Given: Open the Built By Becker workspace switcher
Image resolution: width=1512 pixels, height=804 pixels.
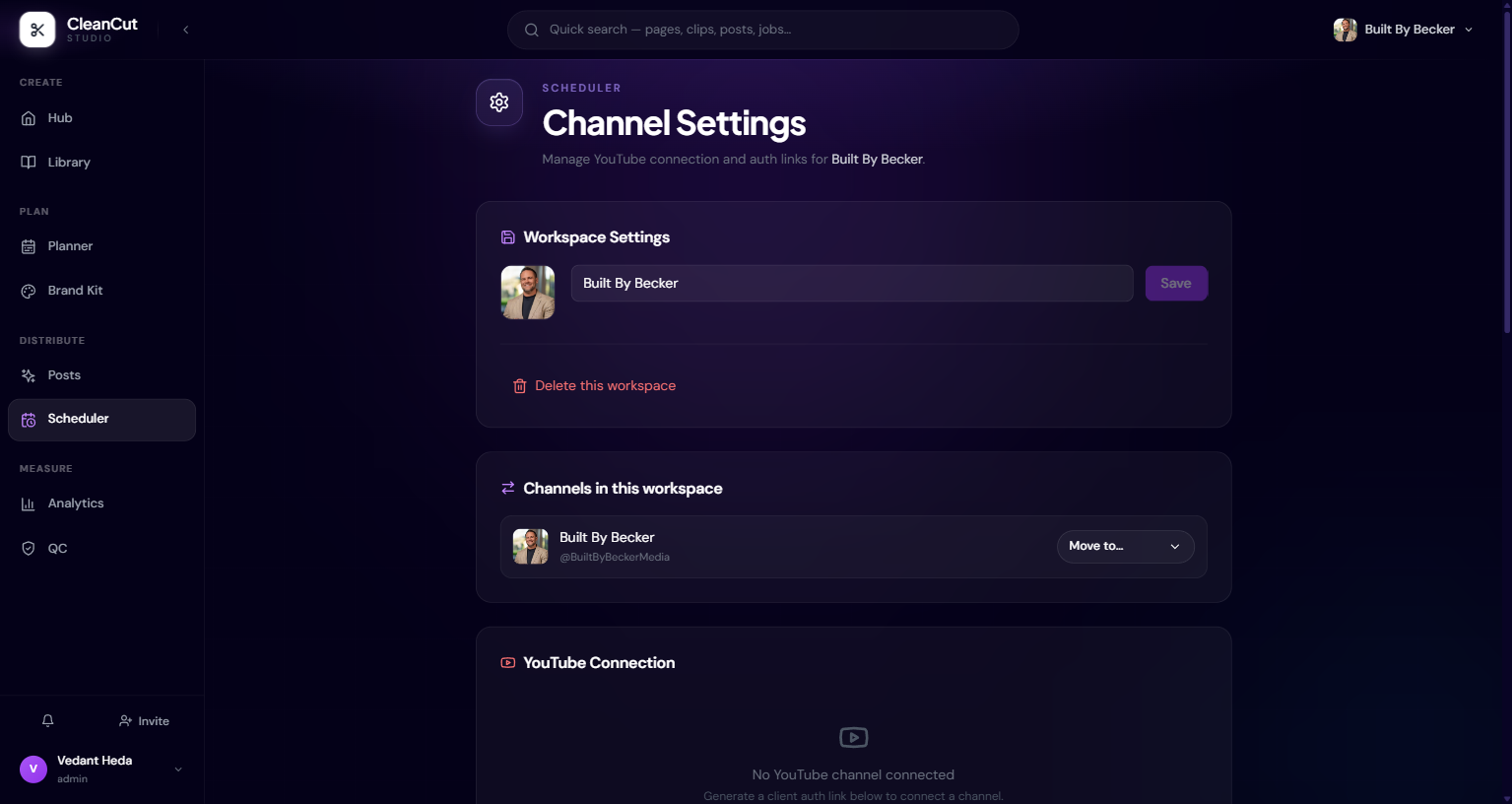Looking at the screenshot, I should tap(1404, 30).
